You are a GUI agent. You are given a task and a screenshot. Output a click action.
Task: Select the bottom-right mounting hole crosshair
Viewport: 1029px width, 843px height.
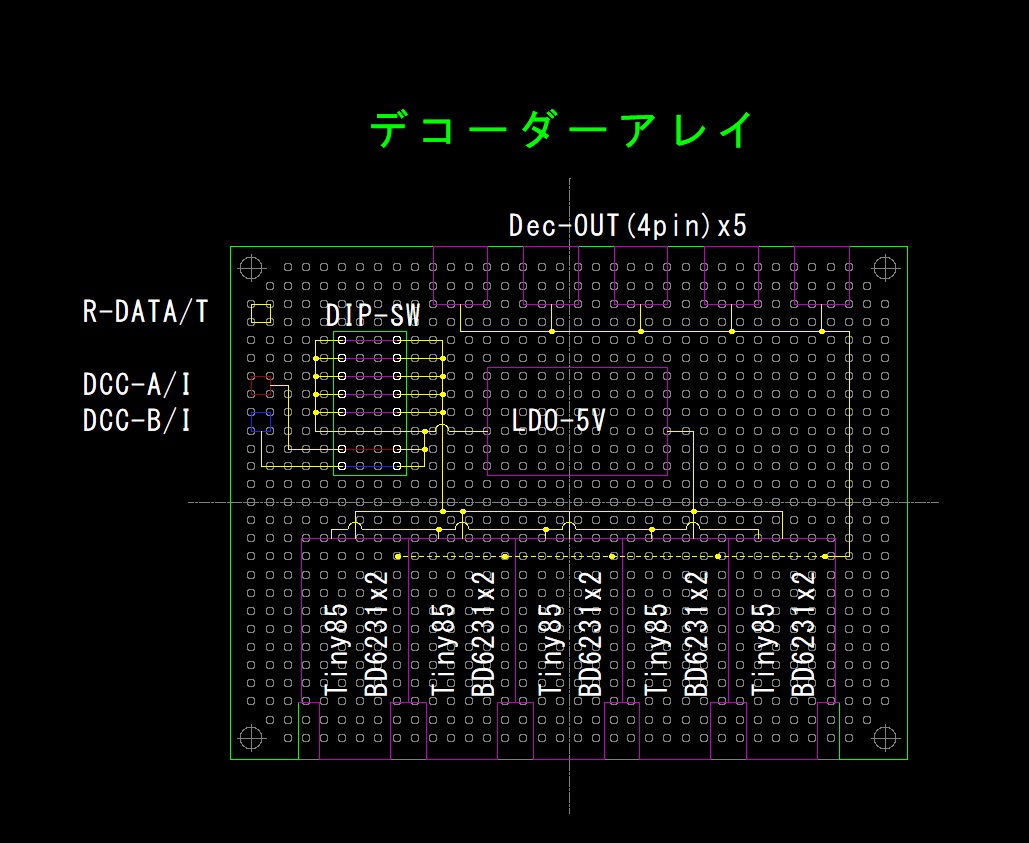(885, 738)
